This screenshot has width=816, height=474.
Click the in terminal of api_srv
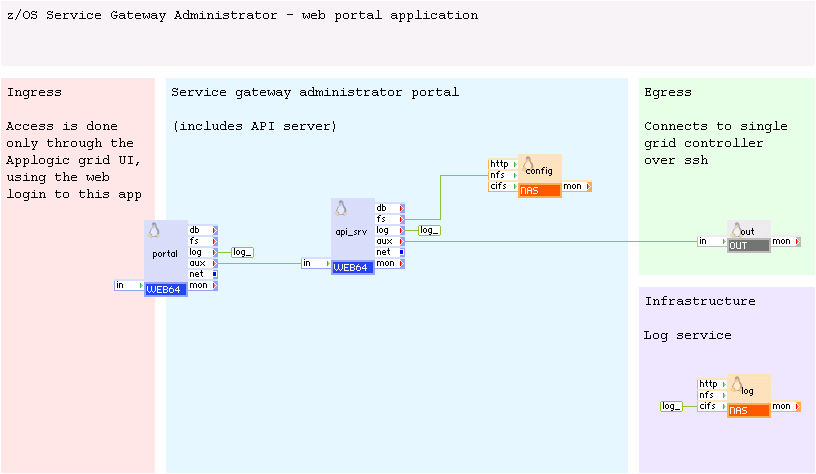316,263
